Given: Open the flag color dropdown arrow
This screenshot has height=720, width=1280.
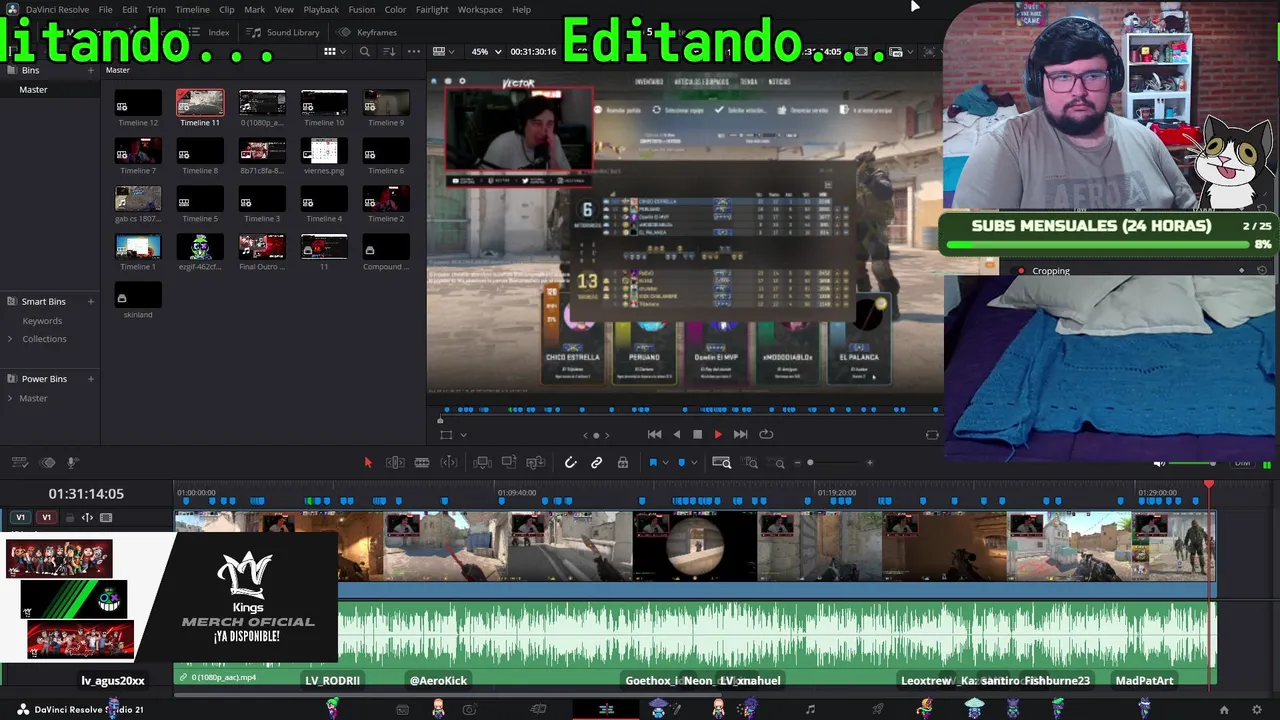Looking at the screenshot, I should tap(665, 463).
